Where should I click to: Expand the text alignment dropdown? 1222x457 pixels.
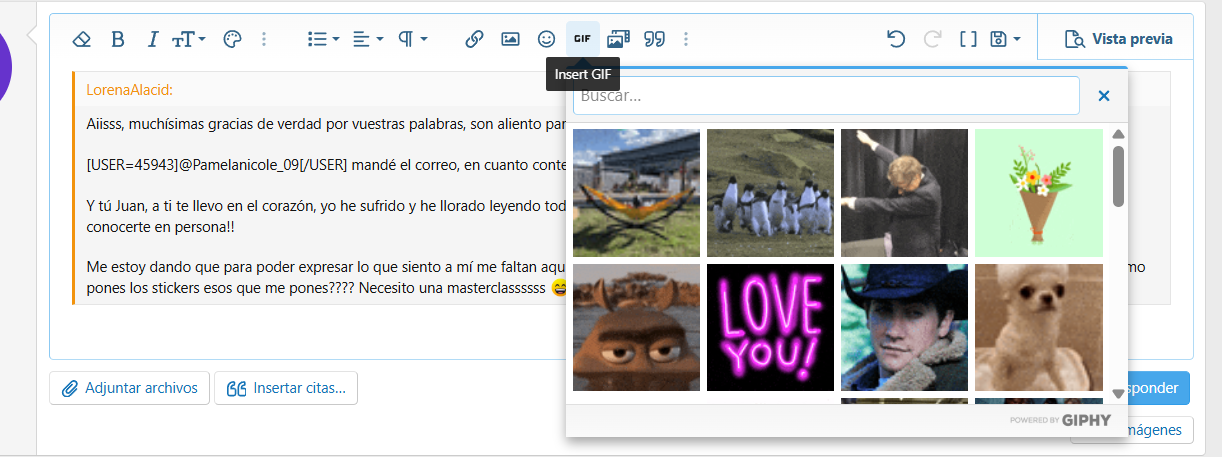(x=367, y=39)
